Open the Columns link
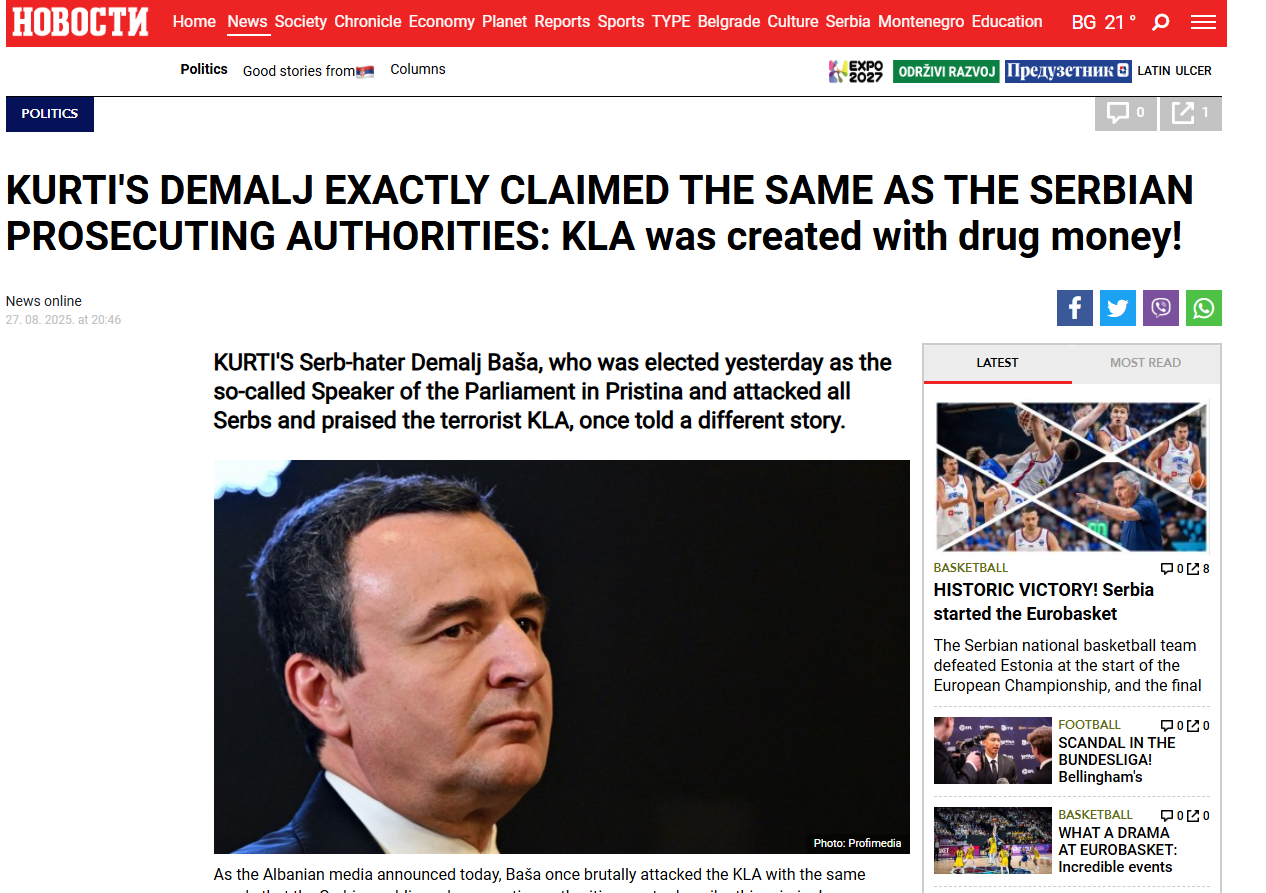 417,70
